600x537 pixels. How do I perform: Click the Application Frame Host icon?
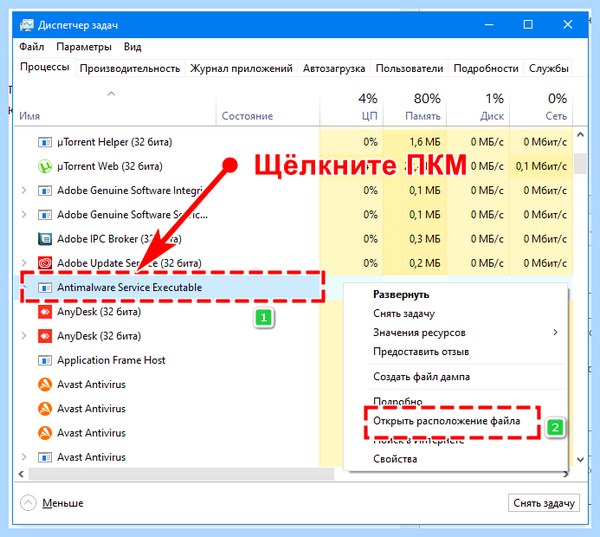click(45, 360)
